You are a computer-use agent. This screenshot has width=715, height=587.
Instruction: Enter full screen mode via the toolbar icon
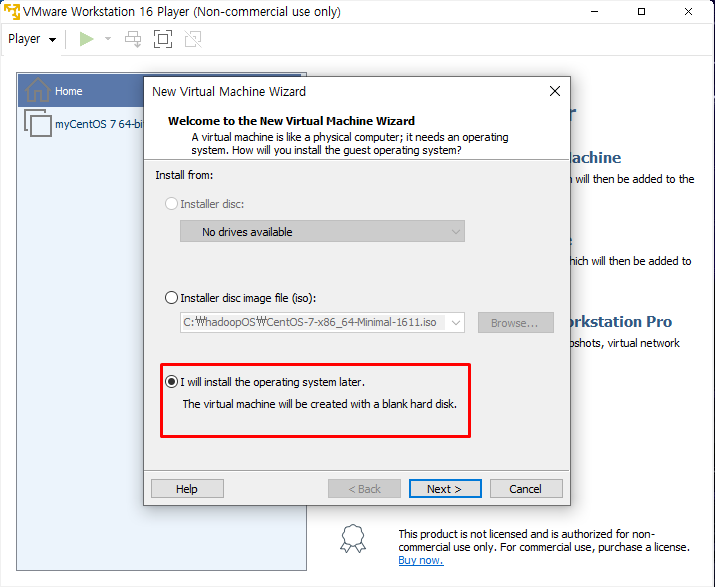point(163,39)
